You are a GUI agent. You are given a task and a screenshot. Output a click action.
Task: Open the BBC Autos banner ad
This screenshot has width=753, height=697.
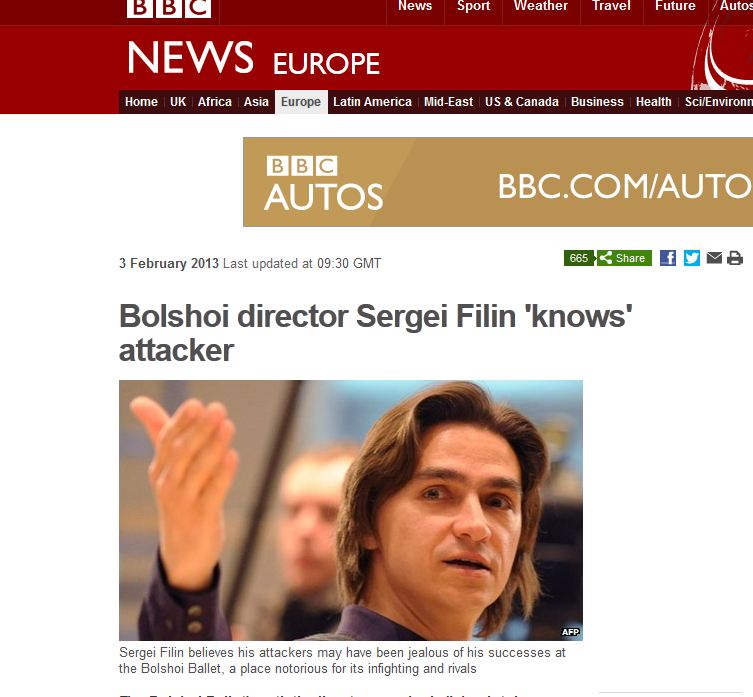(498, 182)
